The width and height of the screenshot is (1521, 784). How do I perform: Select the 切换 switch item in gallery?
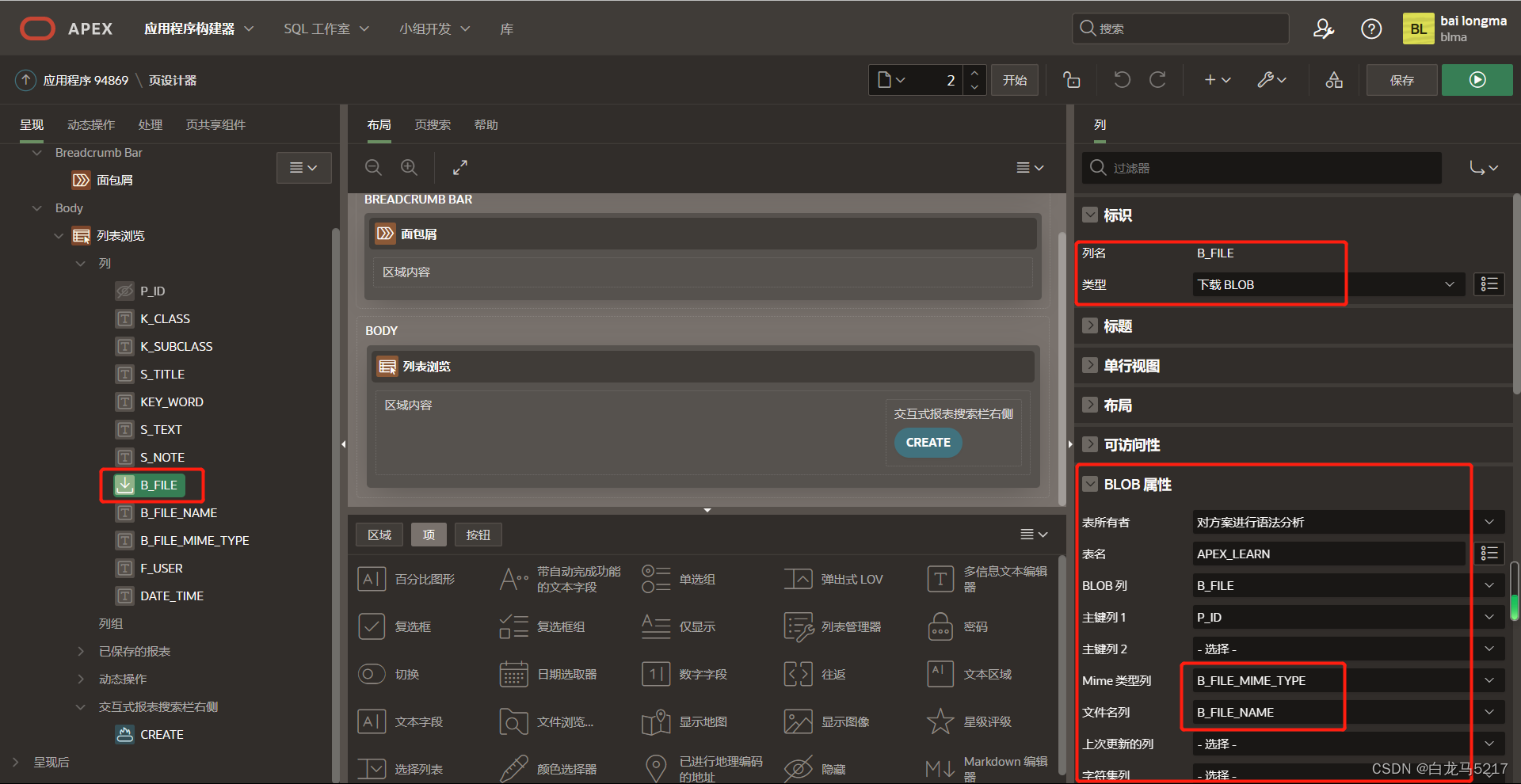click(389, 674)
